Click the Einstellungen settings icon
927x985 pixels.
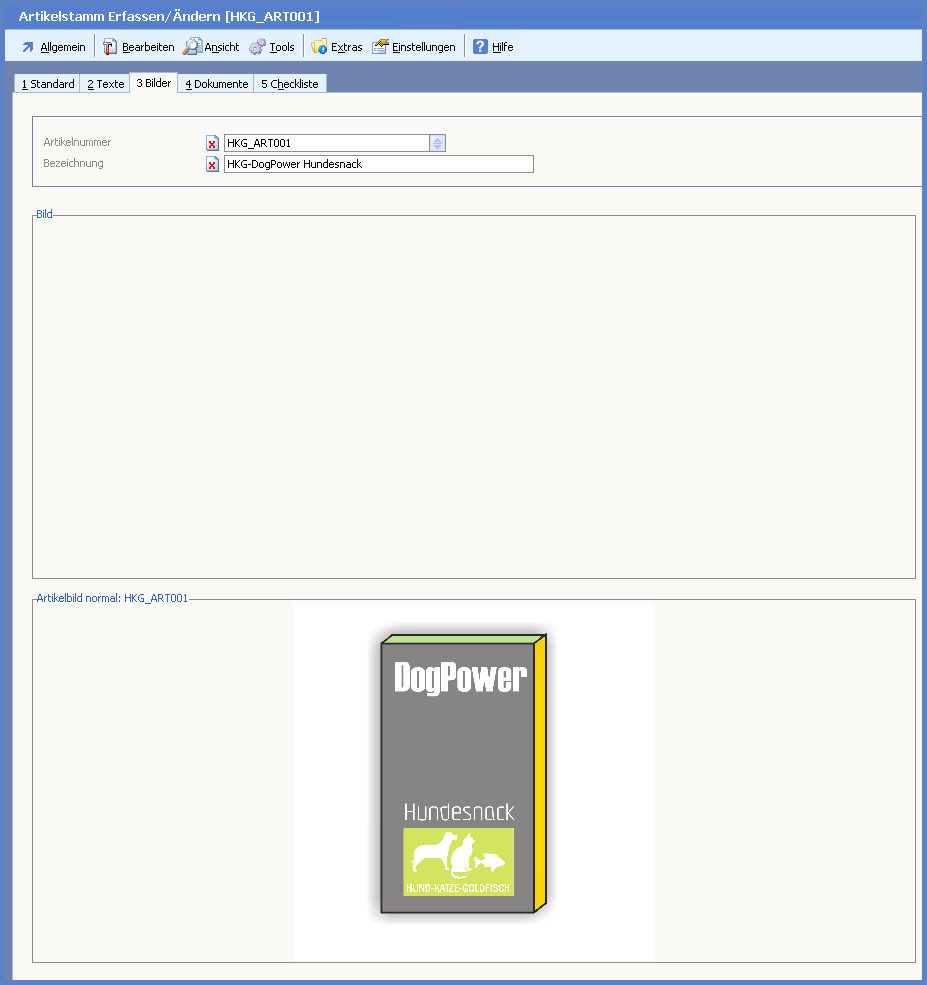(380, 47)
